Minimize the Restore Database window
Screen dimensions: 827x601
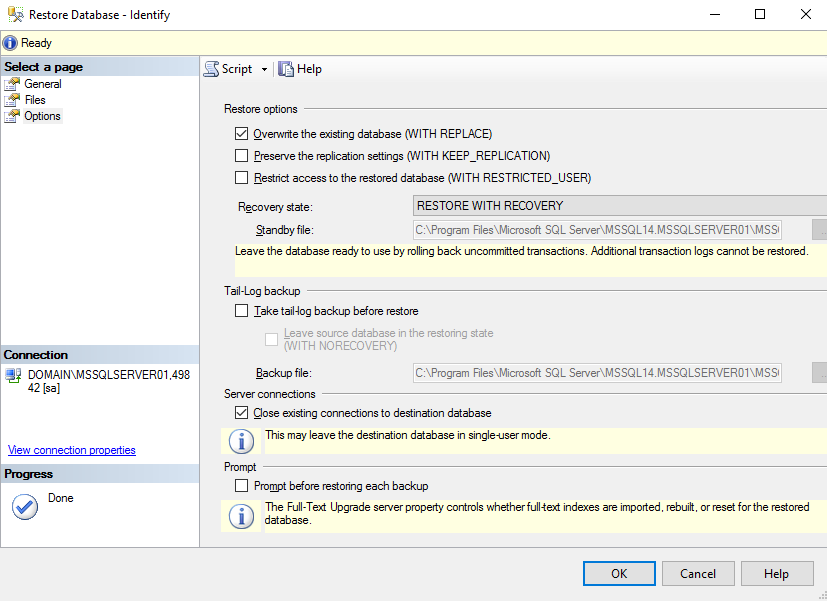point(715,14)
